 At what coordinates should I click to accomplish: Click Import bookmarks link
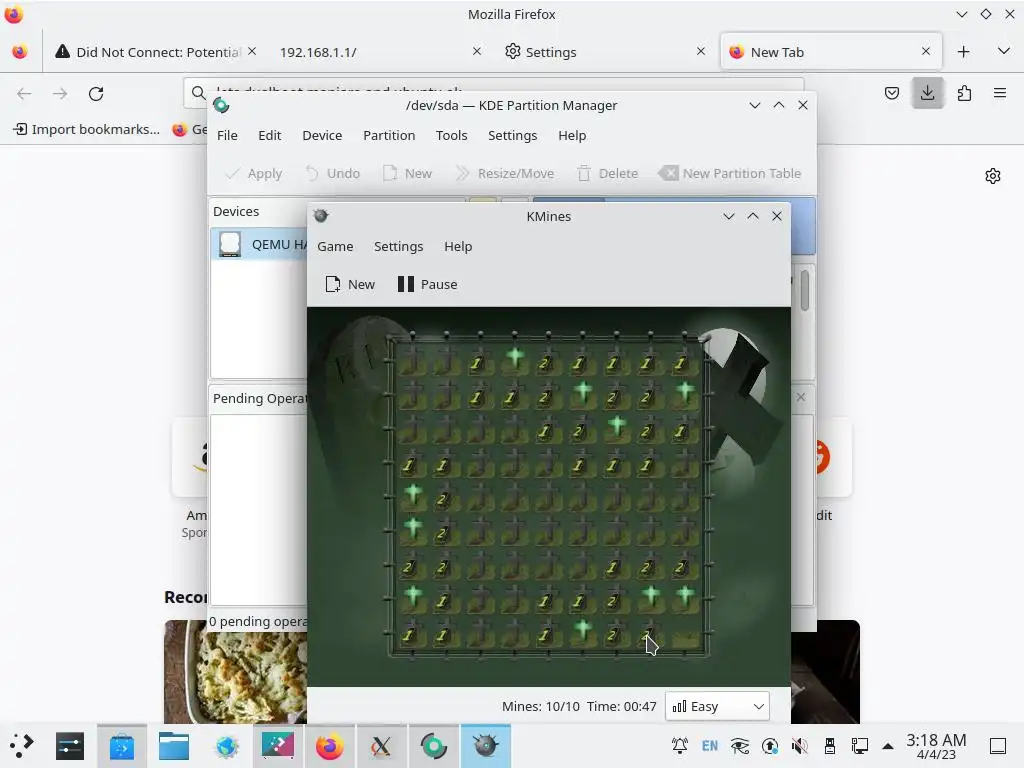(87, 129)
